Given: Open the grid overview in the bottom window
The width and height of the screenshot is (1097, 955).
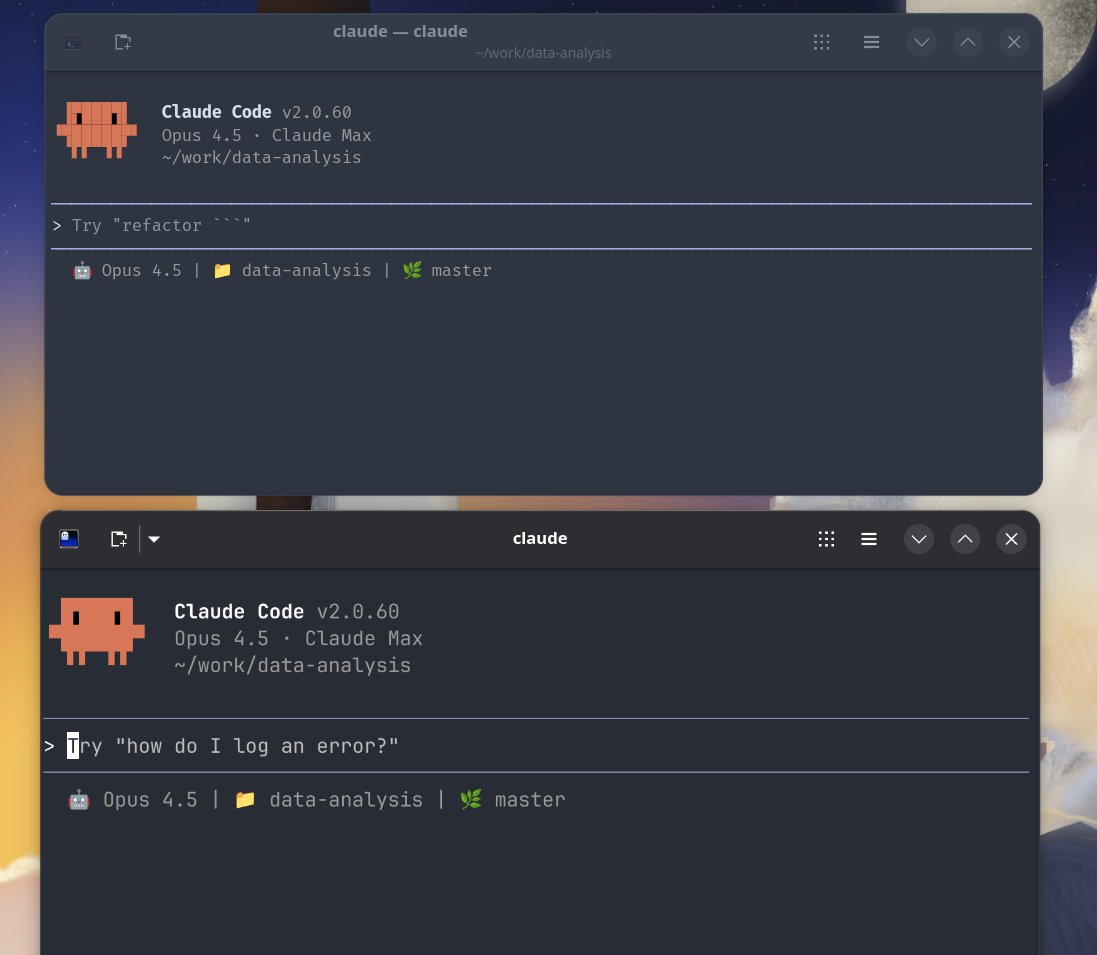Looking at the screenshot, I should coord(826,539).
